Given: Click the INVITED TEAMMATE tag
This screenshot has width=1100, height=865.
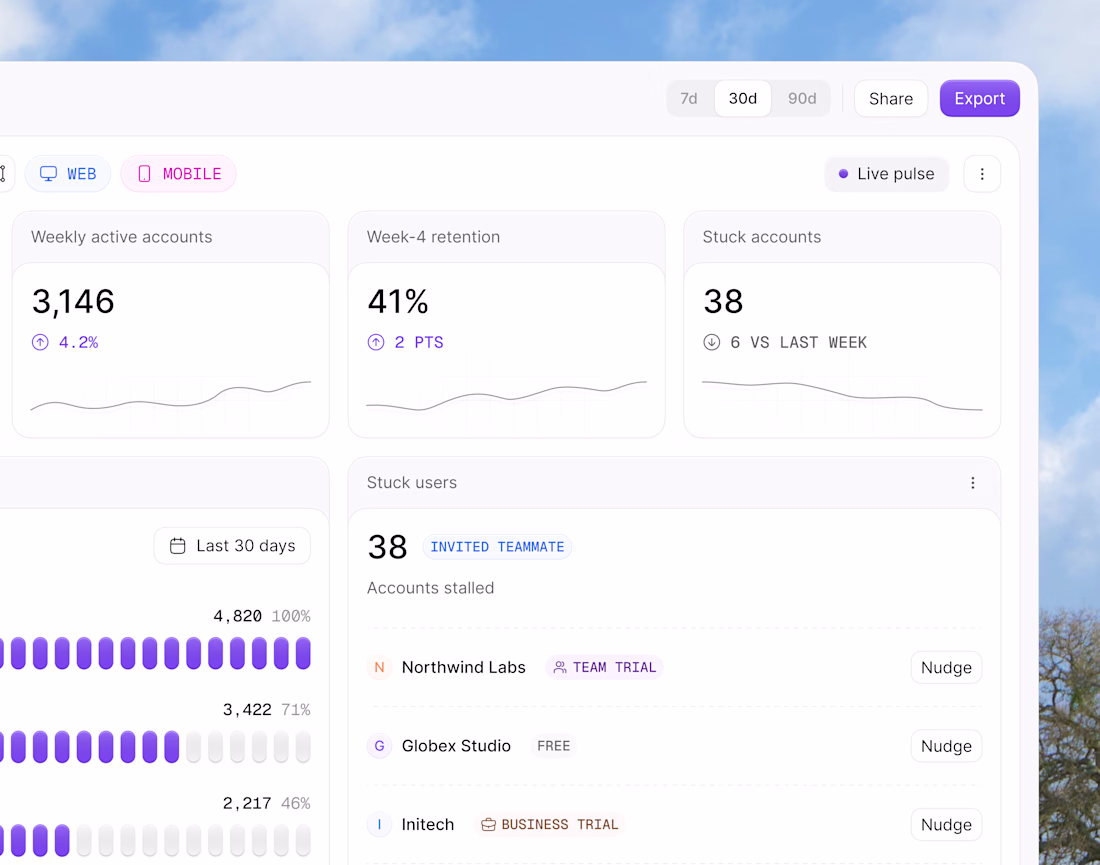Looking at the screenshot, I should (497, 547).
